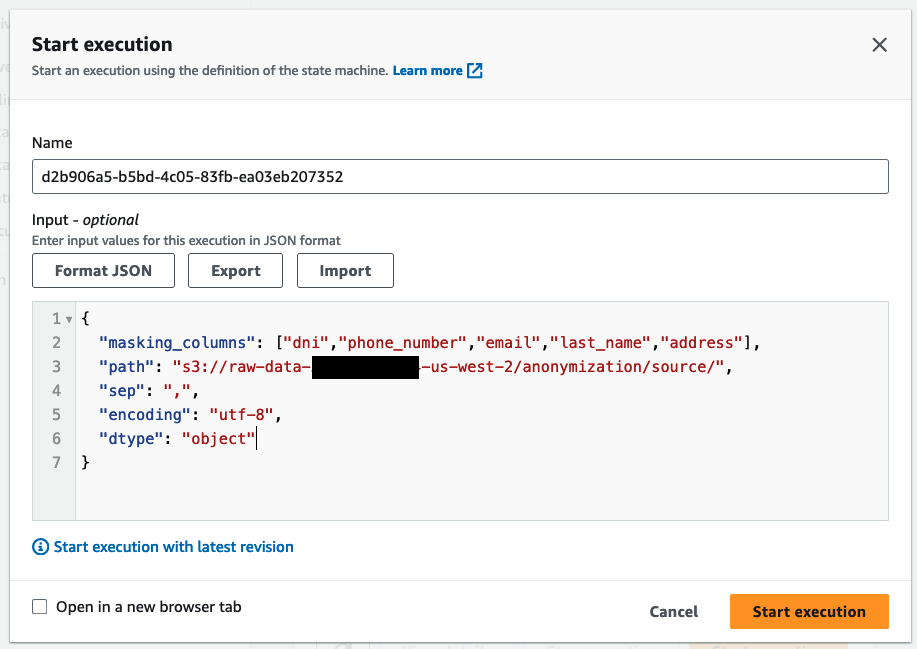Collapse the JSON object using line 1 fold arrow
Screen dimensions: 917x649
click(x=68, y=319)
